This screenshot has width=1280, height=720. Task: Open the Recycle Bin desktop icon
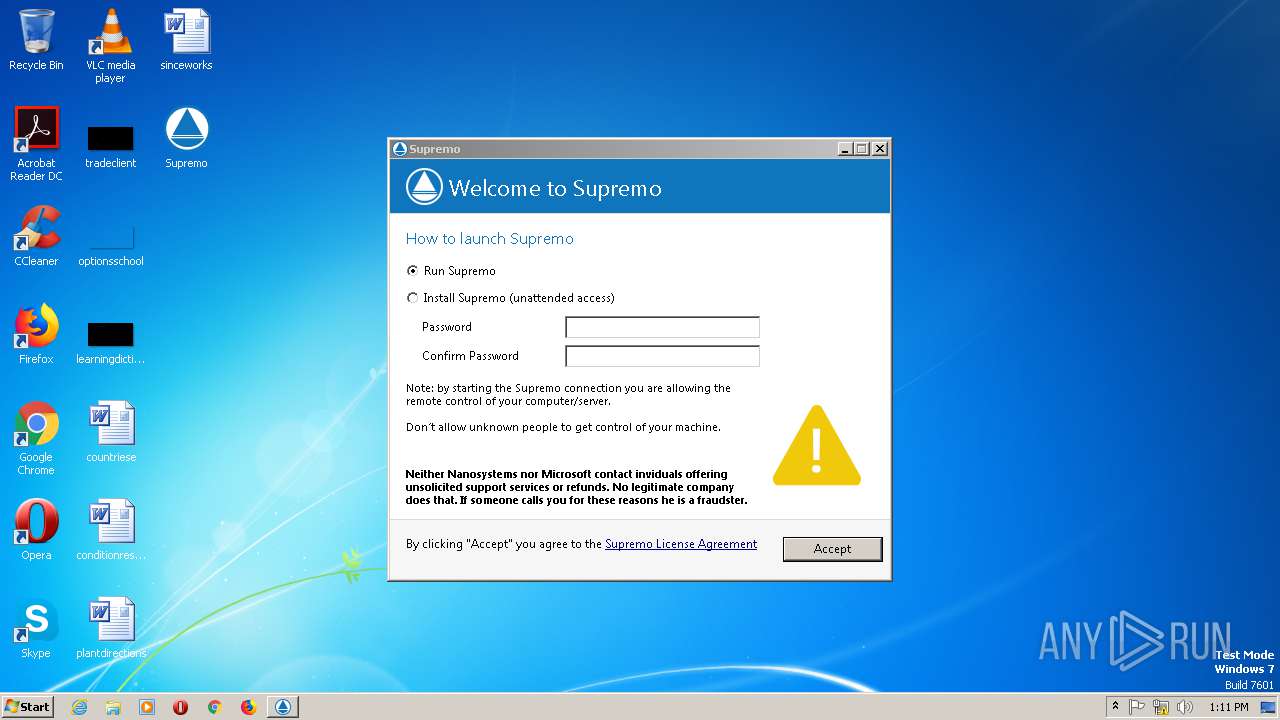pyautogui.click(x=36, y=40)
